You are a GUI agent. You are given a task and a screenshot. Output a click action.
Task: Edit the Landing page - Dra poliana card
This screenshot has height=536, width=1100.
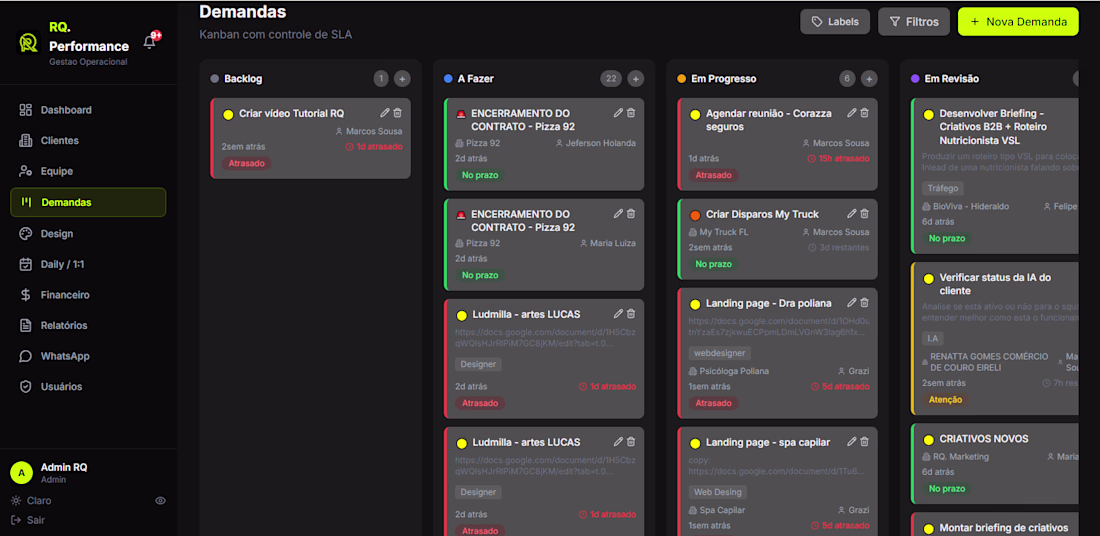852,302
